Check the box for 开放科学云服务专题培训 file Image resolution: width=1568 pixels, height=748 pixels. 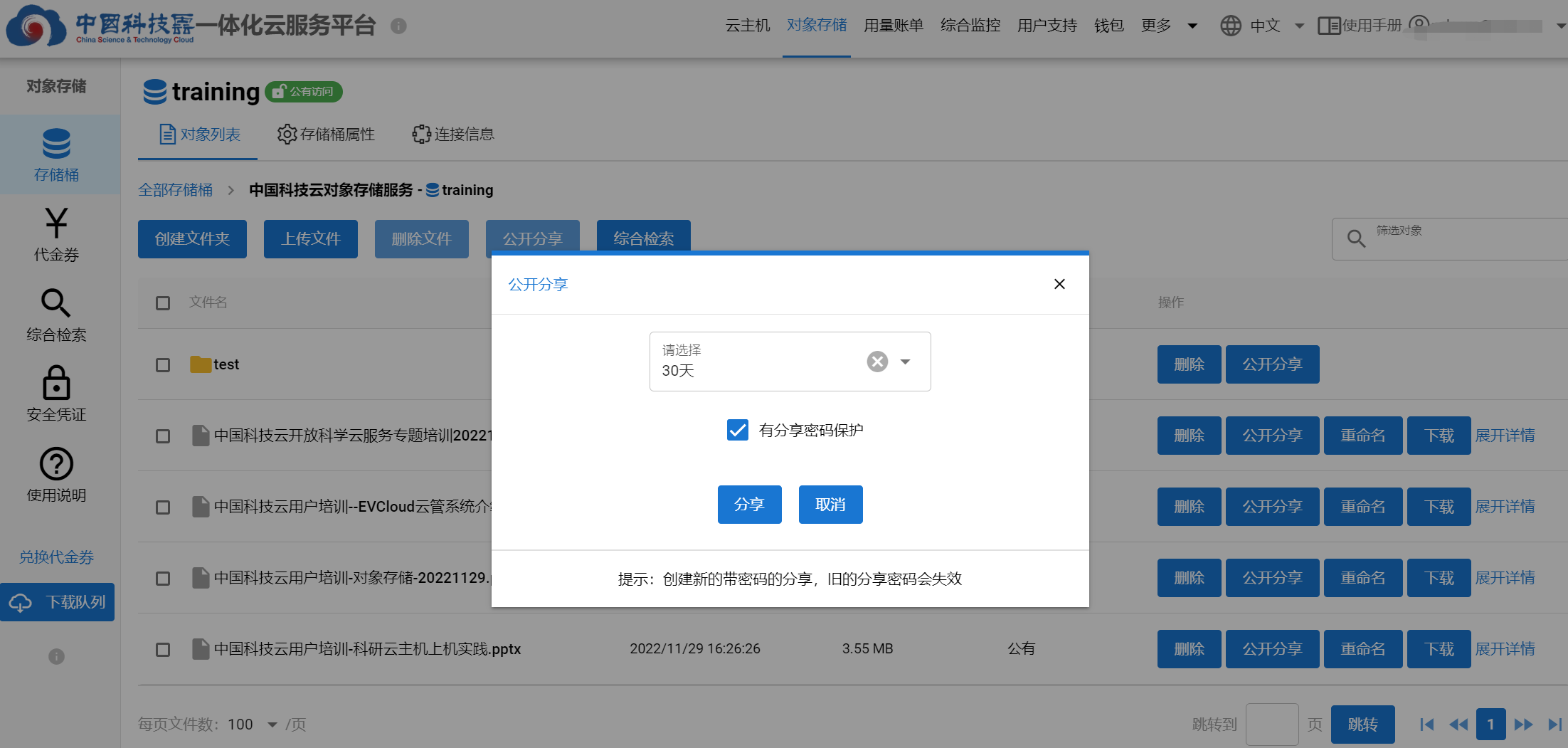[163, 436]
